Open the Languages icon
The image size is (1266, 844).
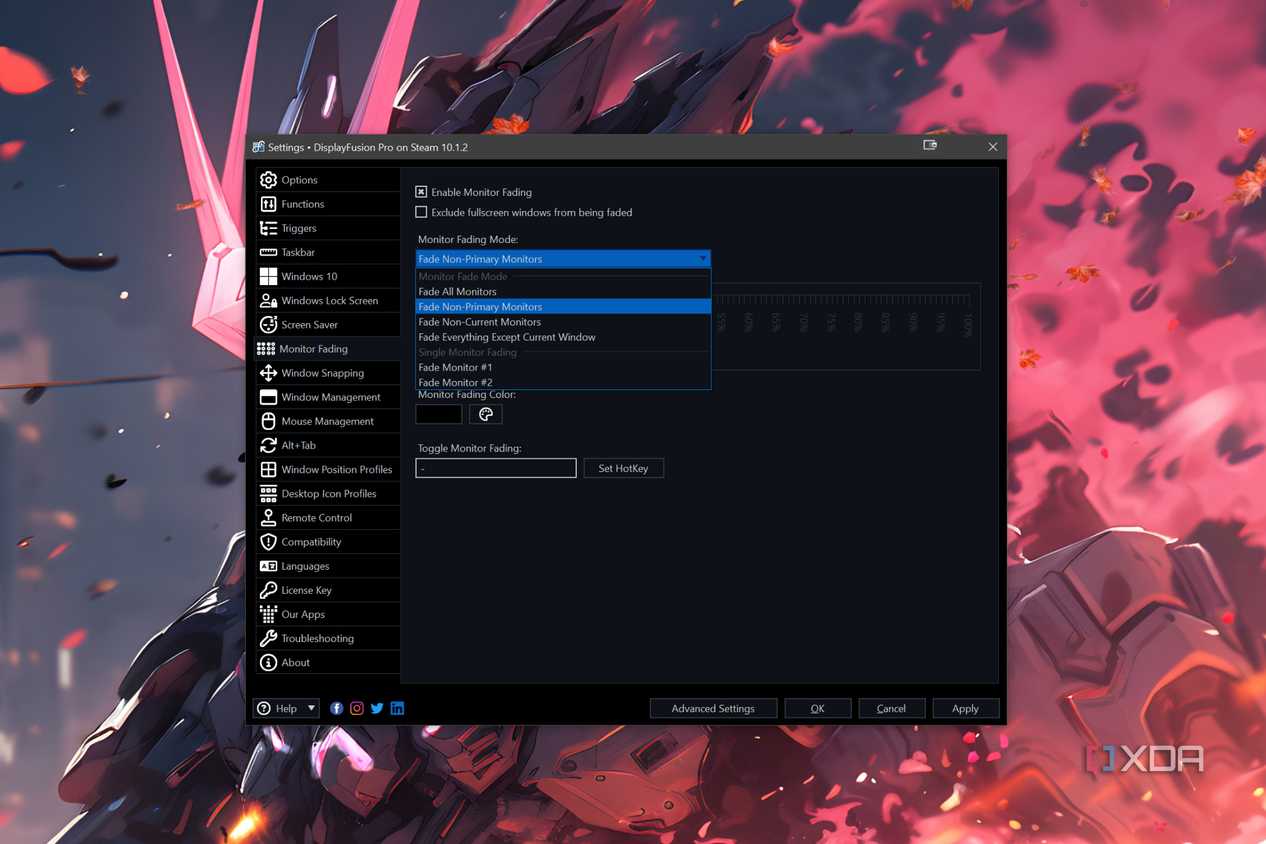(x=268, y=566)
